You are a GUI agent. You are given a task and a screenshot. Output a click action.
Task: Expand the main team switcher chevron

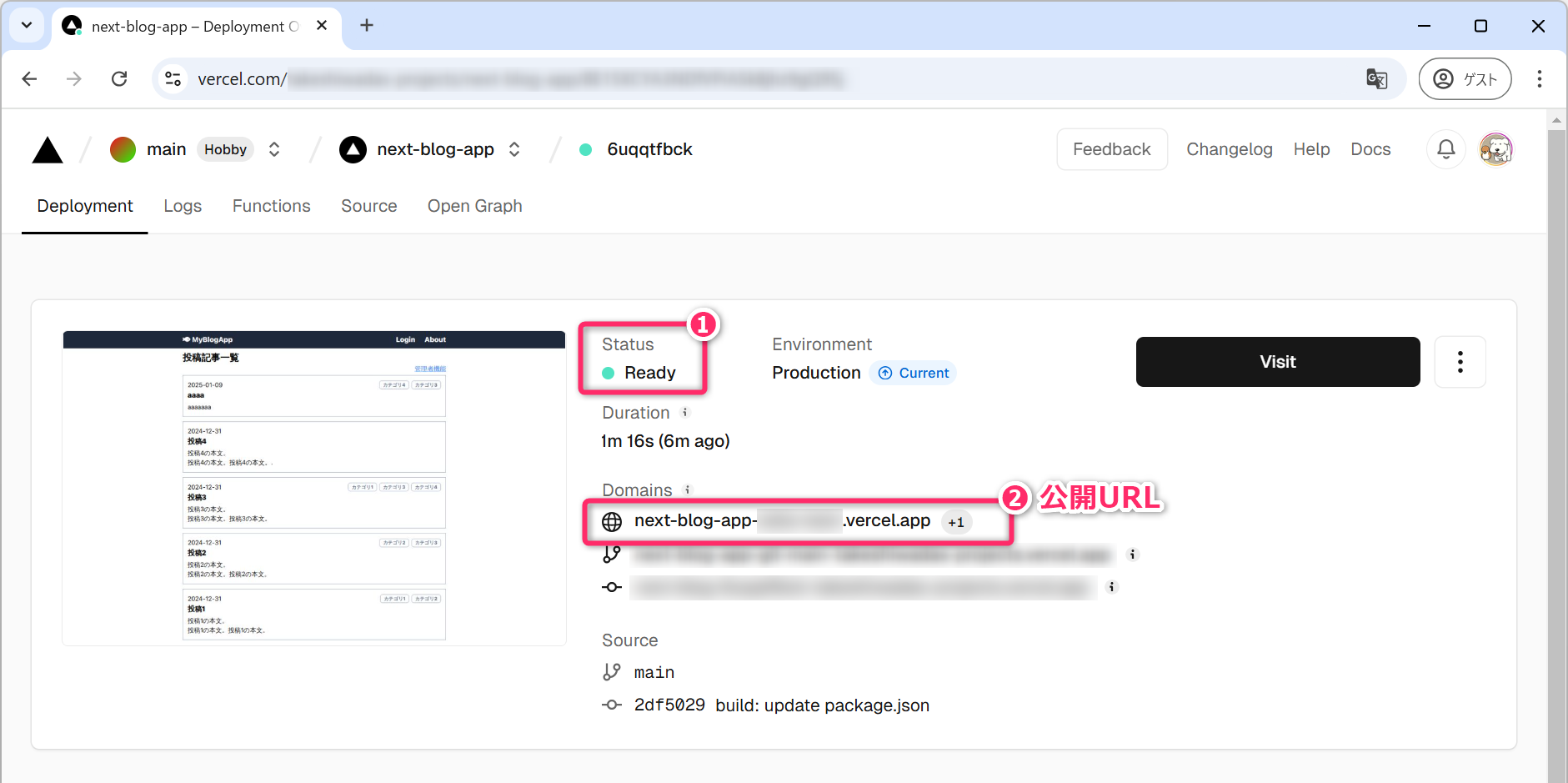click(x=274, y=149)
